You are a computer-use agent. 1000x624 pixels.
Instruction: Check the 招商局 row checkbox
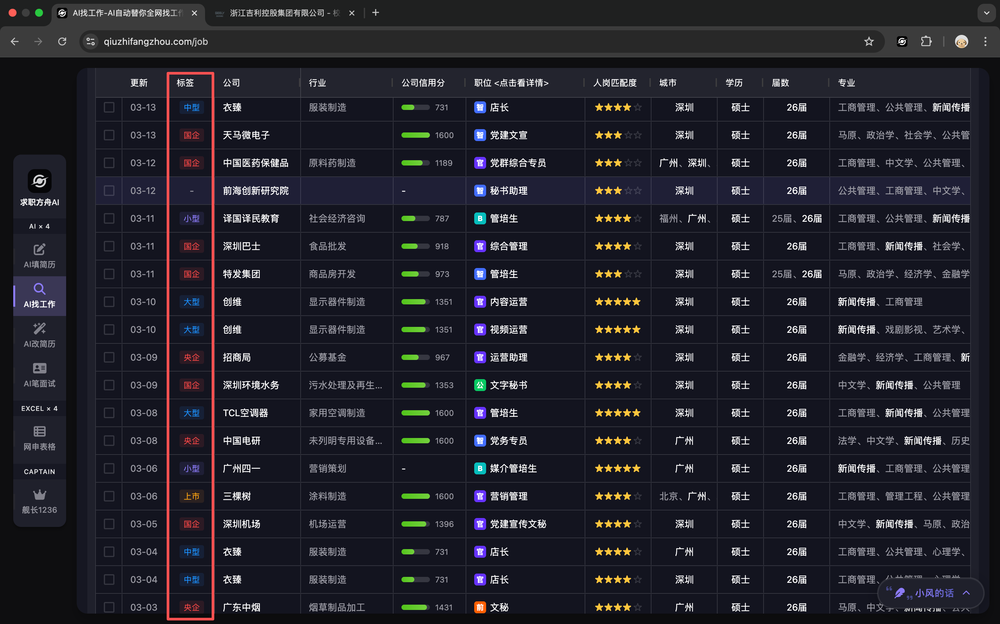(109, 357)
